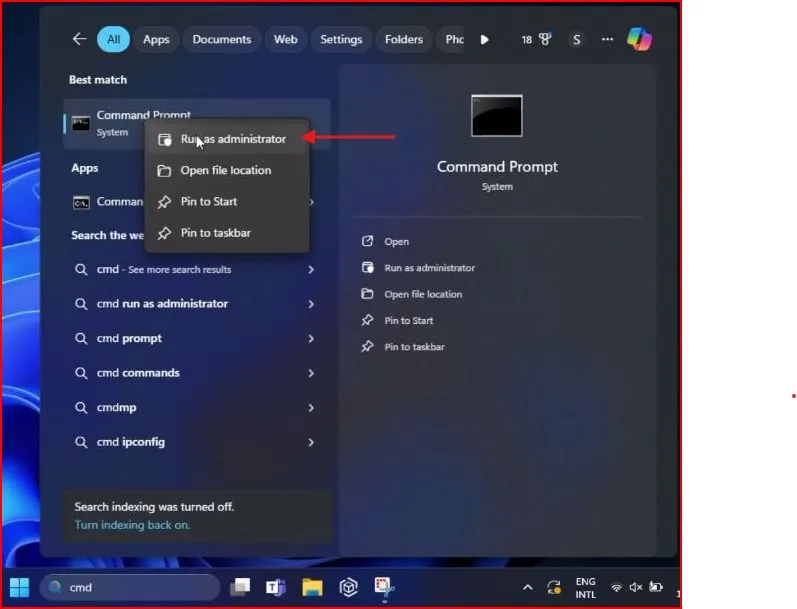The height and width of the screenshot is (609, 797).
Task: Go back with the arrow in search panel
Action: (x=79, y=39)
